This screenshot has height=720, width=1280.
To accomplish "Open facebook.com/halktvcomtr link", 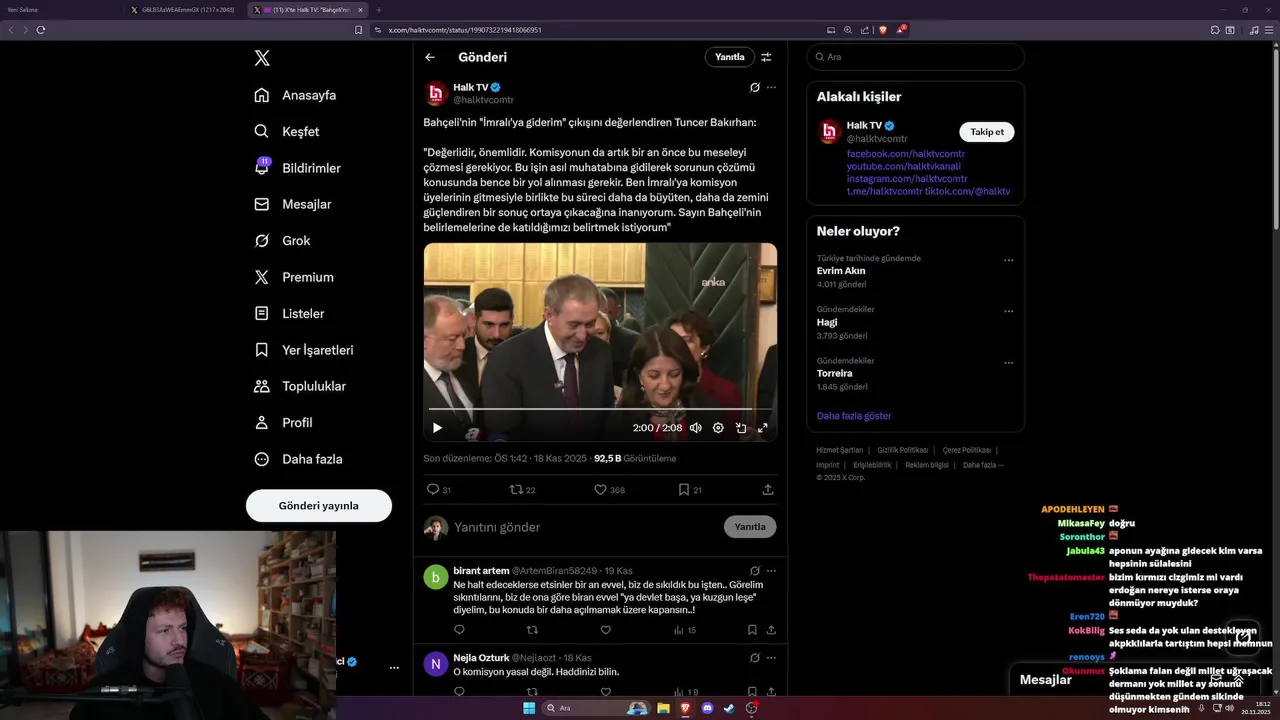I will [x=906, y=154].
